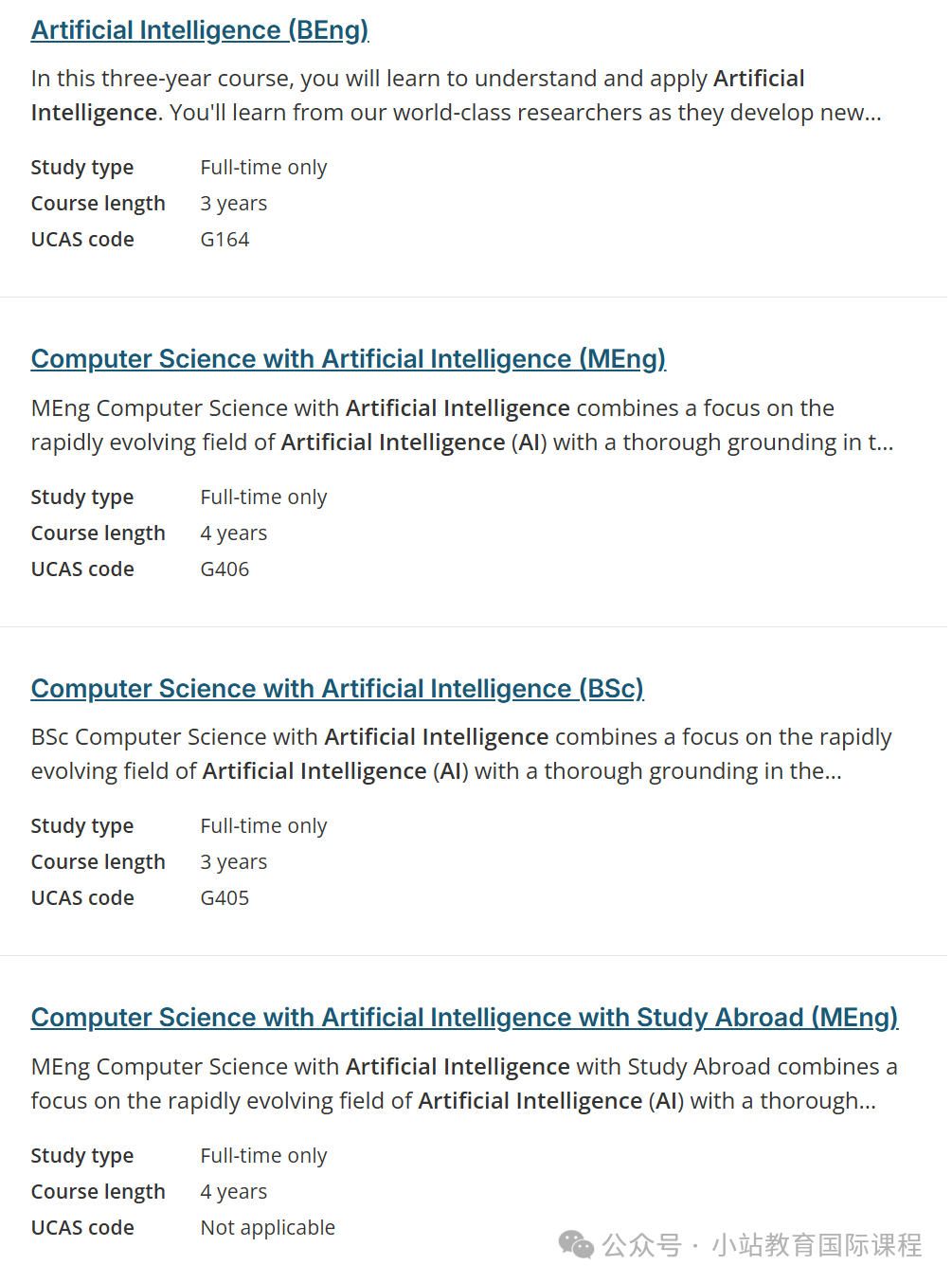The width and height of the screenshot is (952, 1283).
Task: Click the Study Abroad MEng description paragraph
Action: click(464, 1084)
